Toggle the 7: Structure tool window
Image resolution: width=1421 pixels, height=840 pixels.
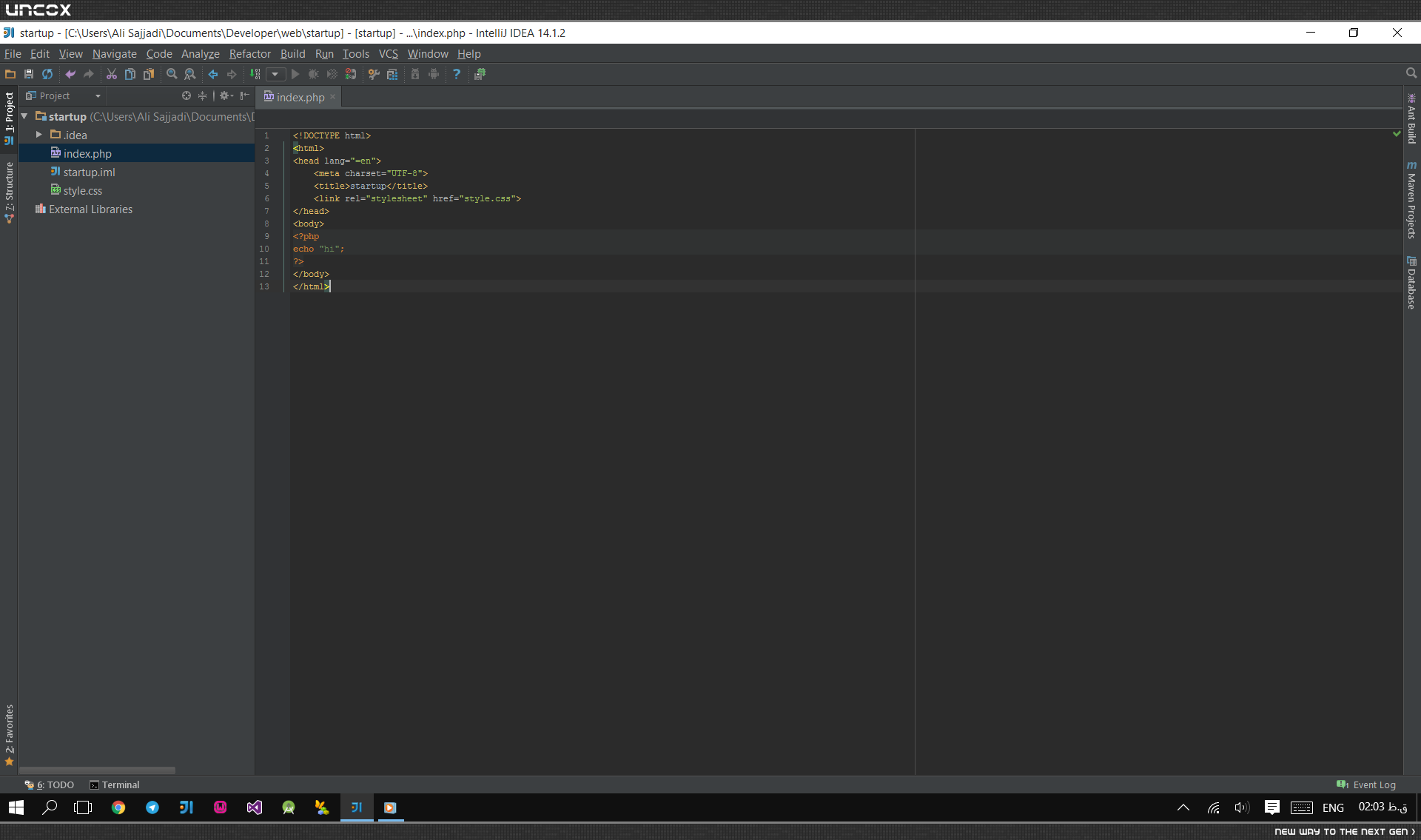pos(9,192)
